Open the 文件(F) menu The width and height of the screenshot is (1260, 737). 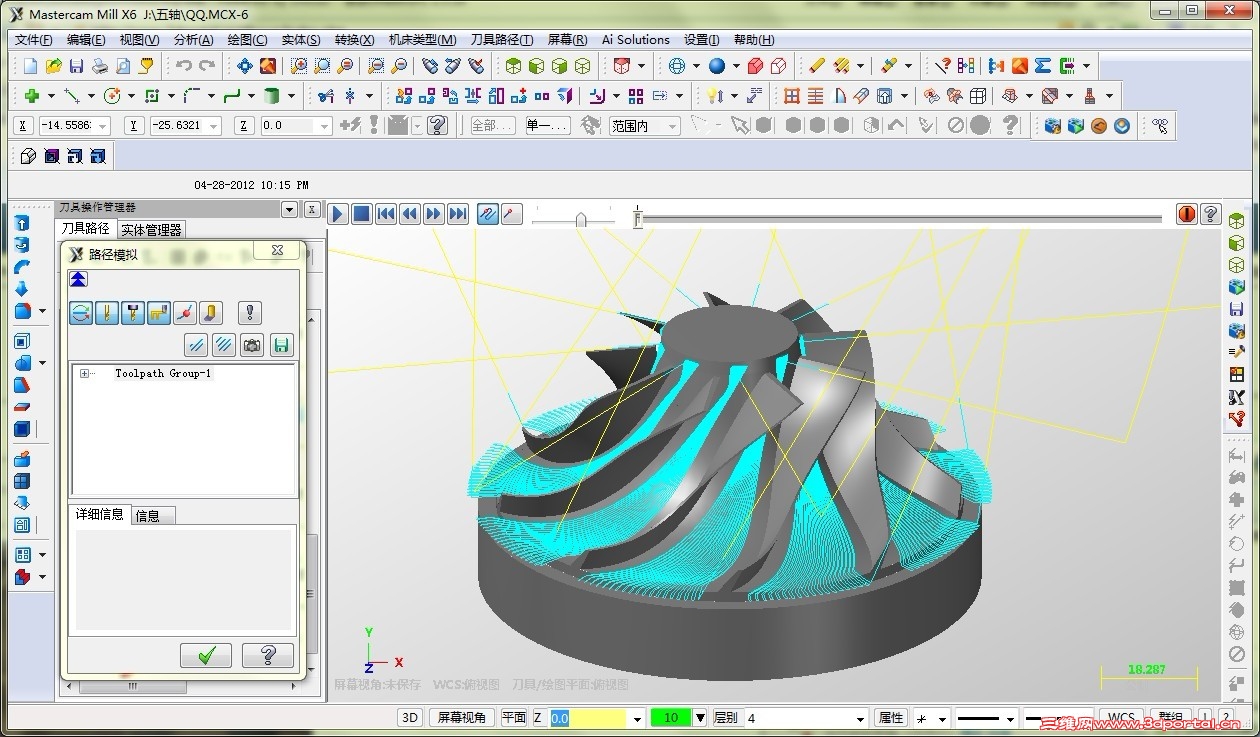34,40
